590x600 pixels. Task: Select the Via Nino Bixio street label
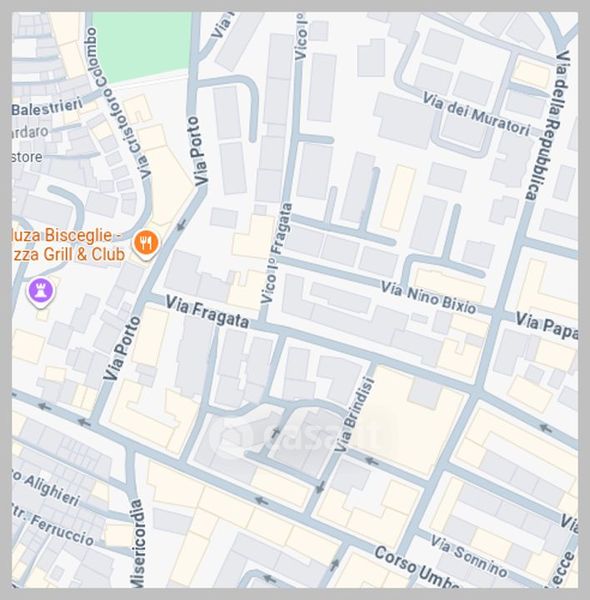[429, 297]
